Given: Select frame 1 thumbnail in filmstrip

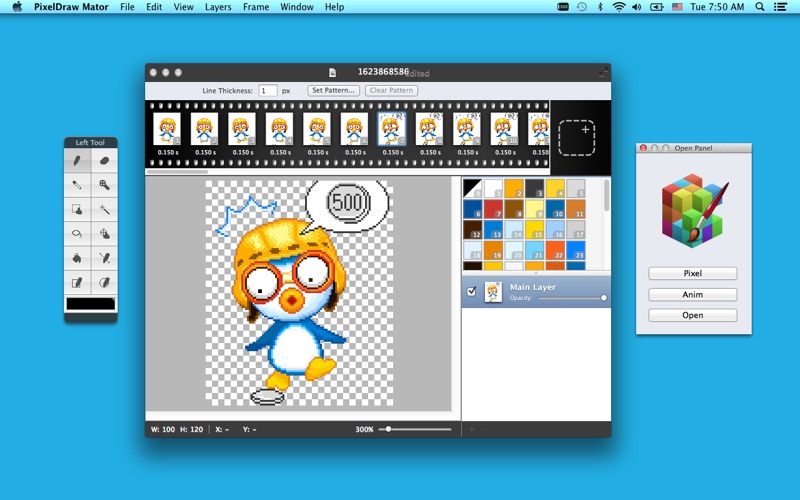Looking at the screenshot, I should tap(167, 129).
